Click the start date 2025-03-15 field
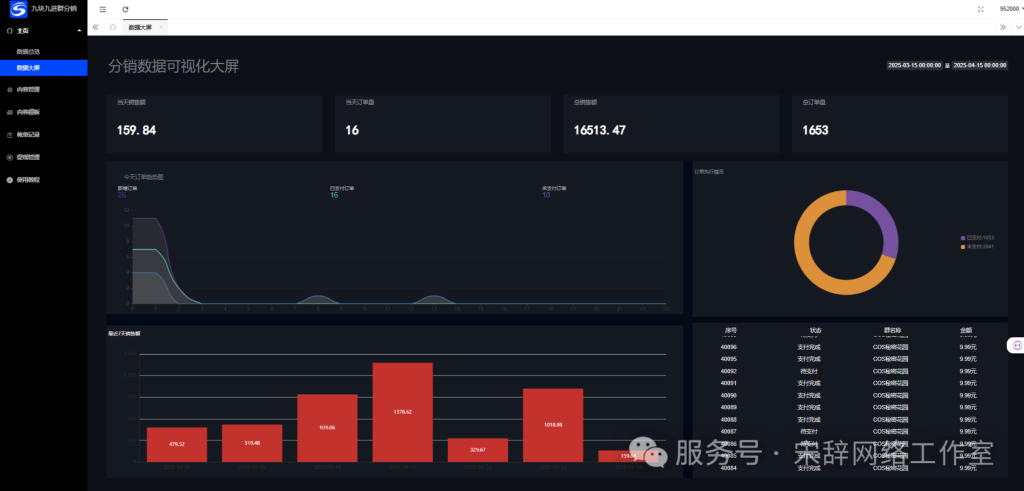This screenshot has height=491, width=1024. (914, 65)
